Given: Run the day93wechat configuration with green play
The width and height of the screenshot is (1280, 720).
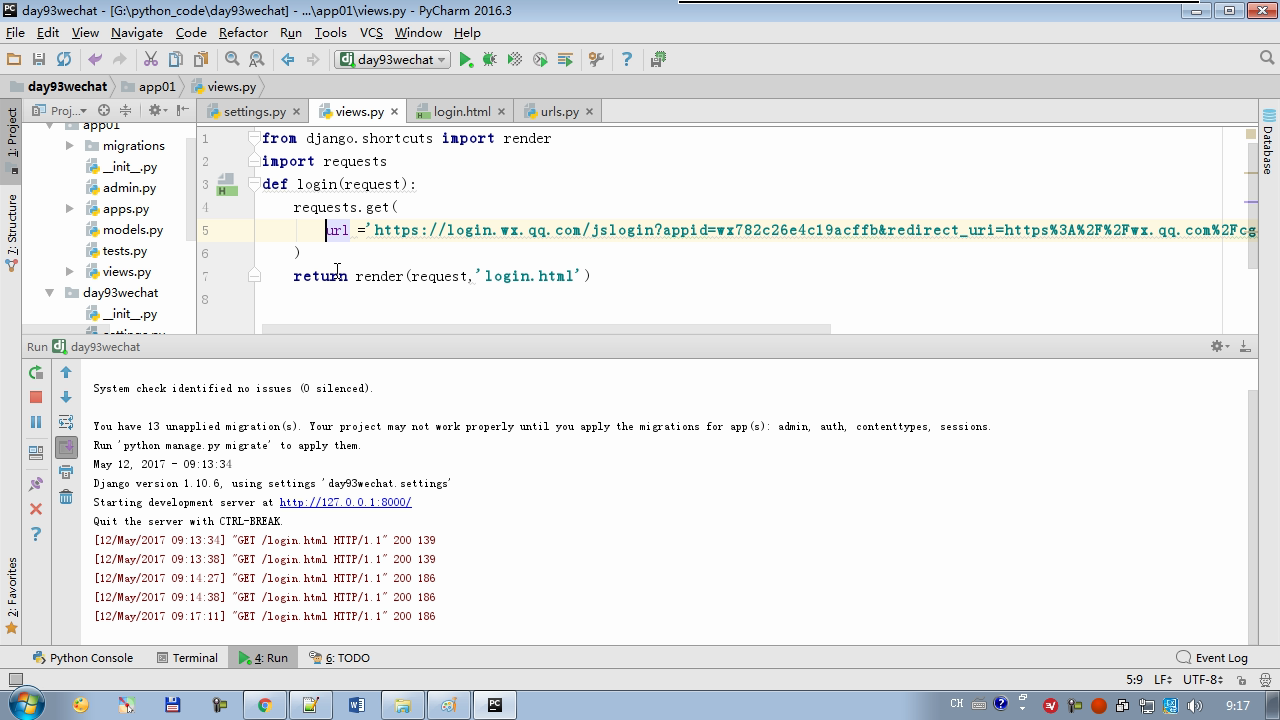Looking at the screenshot, I should (465, 60).
